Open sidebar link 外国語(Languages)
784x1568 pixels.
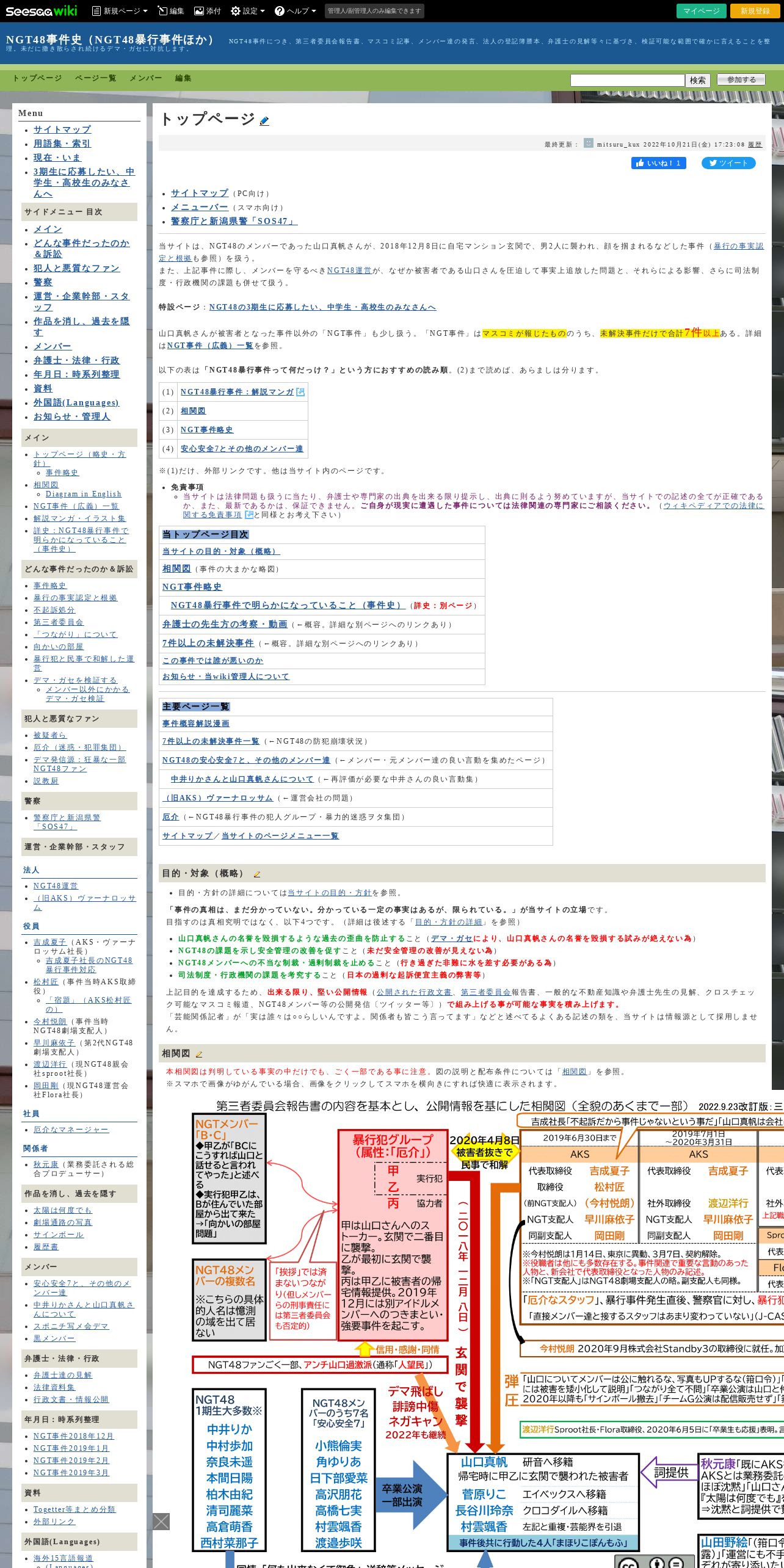point(76,402)
